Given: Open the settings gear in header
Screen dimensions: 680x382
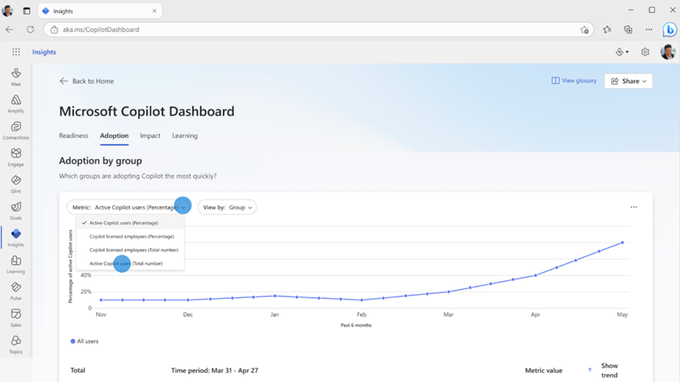Looking at the screenshot, I should click(645, 52).
